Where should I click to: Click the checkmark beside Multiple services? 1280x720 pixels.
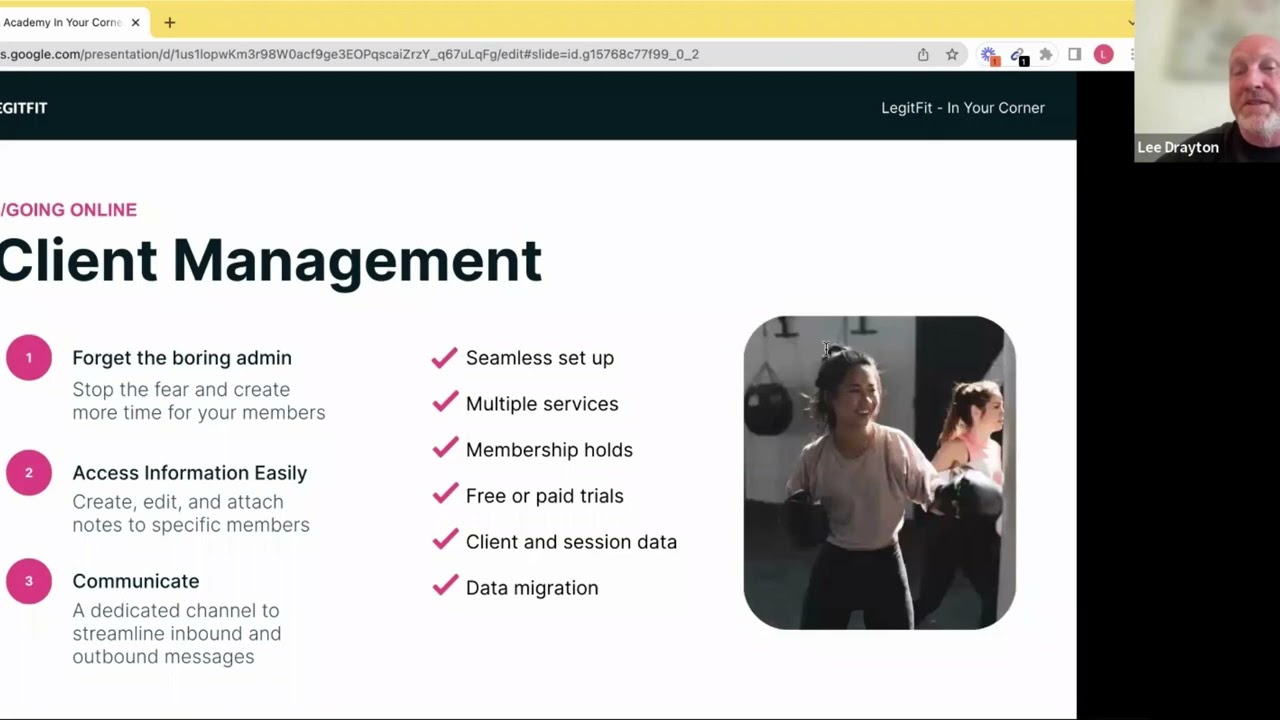[445, 403]
